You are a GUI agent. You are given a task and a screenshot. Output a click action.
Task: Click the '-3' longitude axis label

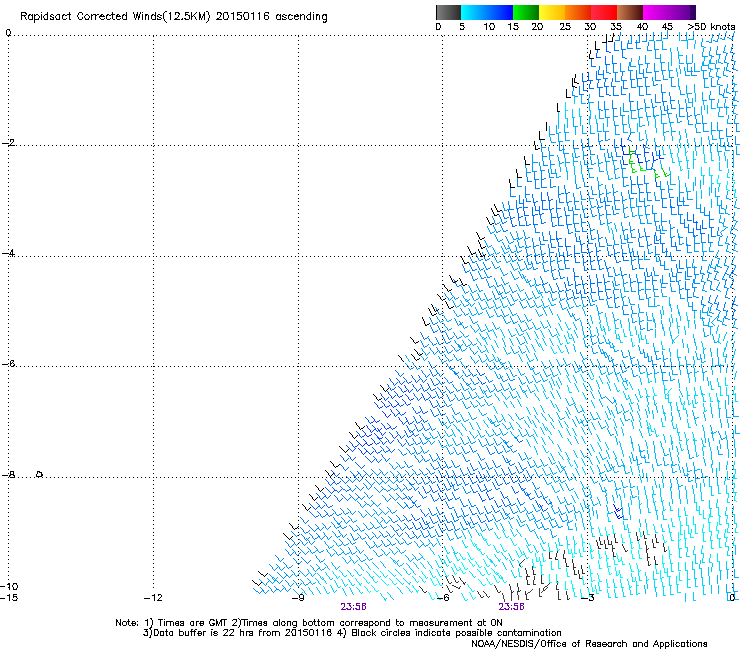click(588, 598)
